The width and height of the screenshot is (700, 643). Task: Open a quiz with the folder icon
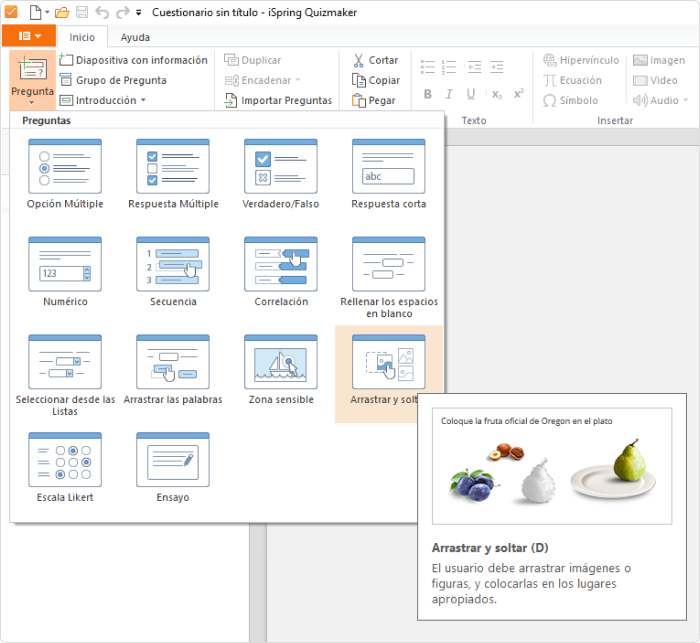click(x=62, y=12)
